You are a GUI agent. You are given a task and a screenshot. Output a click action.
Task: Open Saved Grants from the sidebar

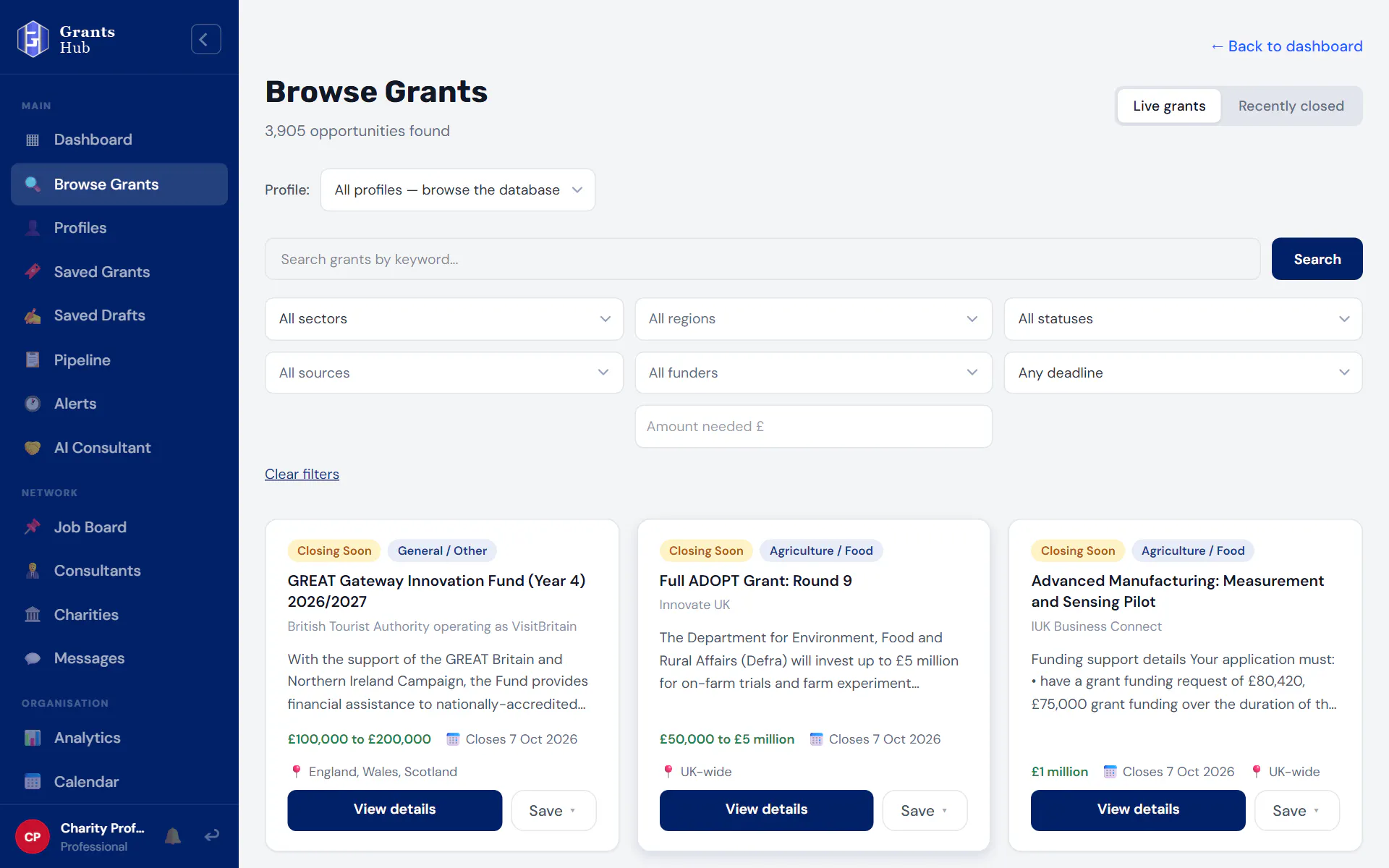coord(119,272)
